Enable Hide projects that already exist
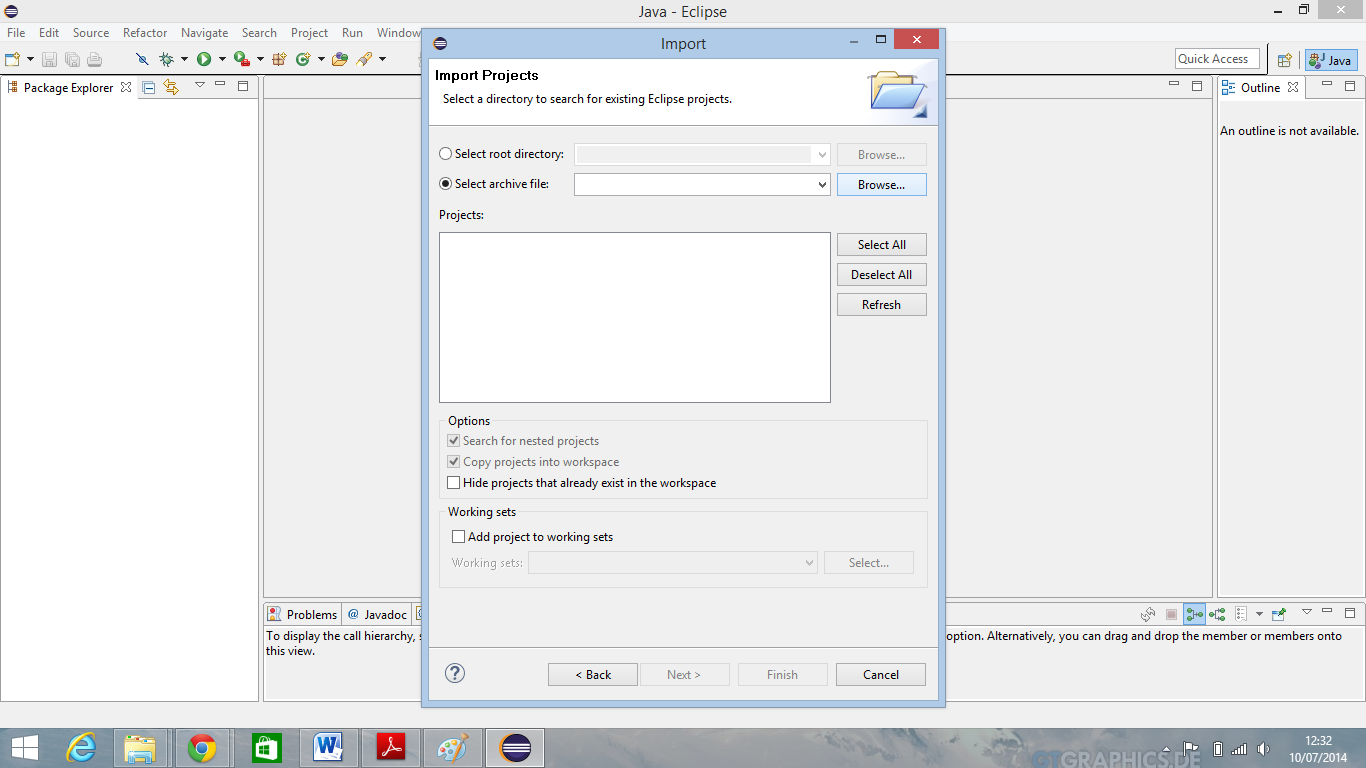Image resolution: width=1366 pixels, height=768 pixels. (454, 483)
